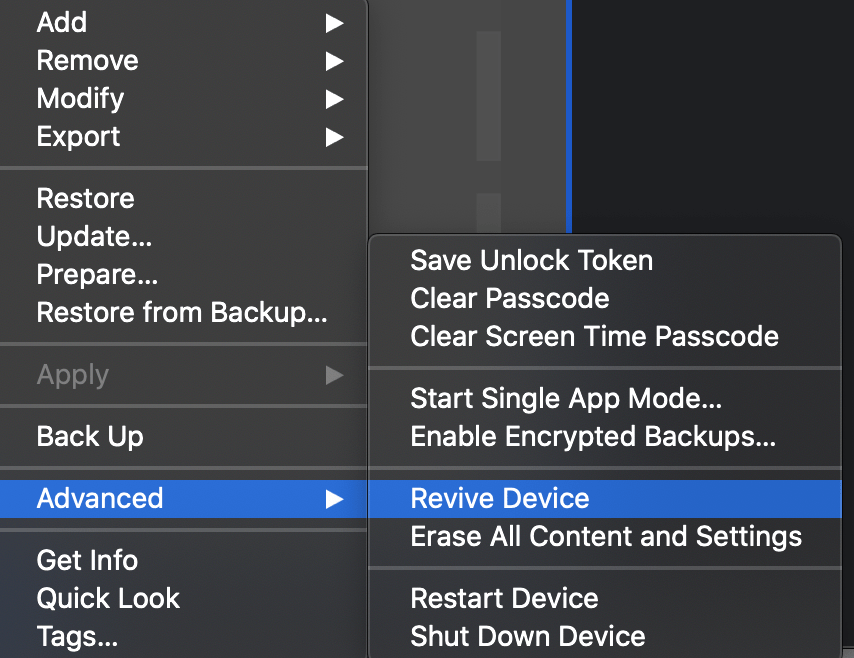Image resolution: width=854 pixels, height=658 pixels.
Task: Select Restore from Backup…
Action: coord(182,312)
